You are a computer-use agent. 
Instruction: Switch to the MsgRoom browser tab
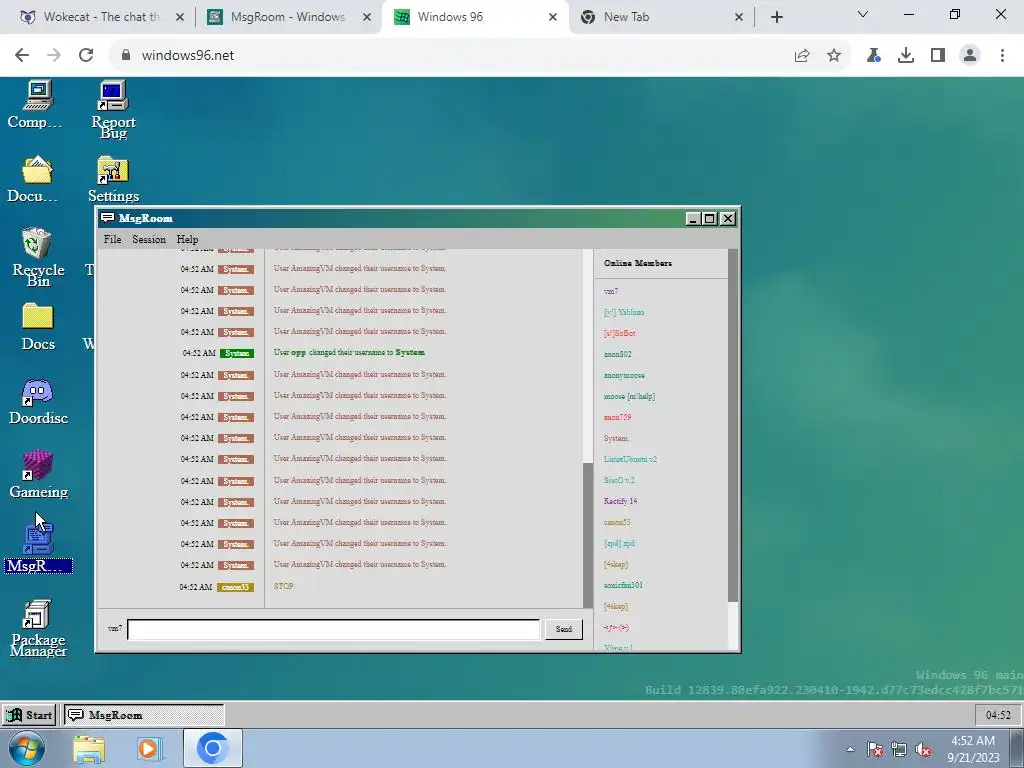[287, 17]
